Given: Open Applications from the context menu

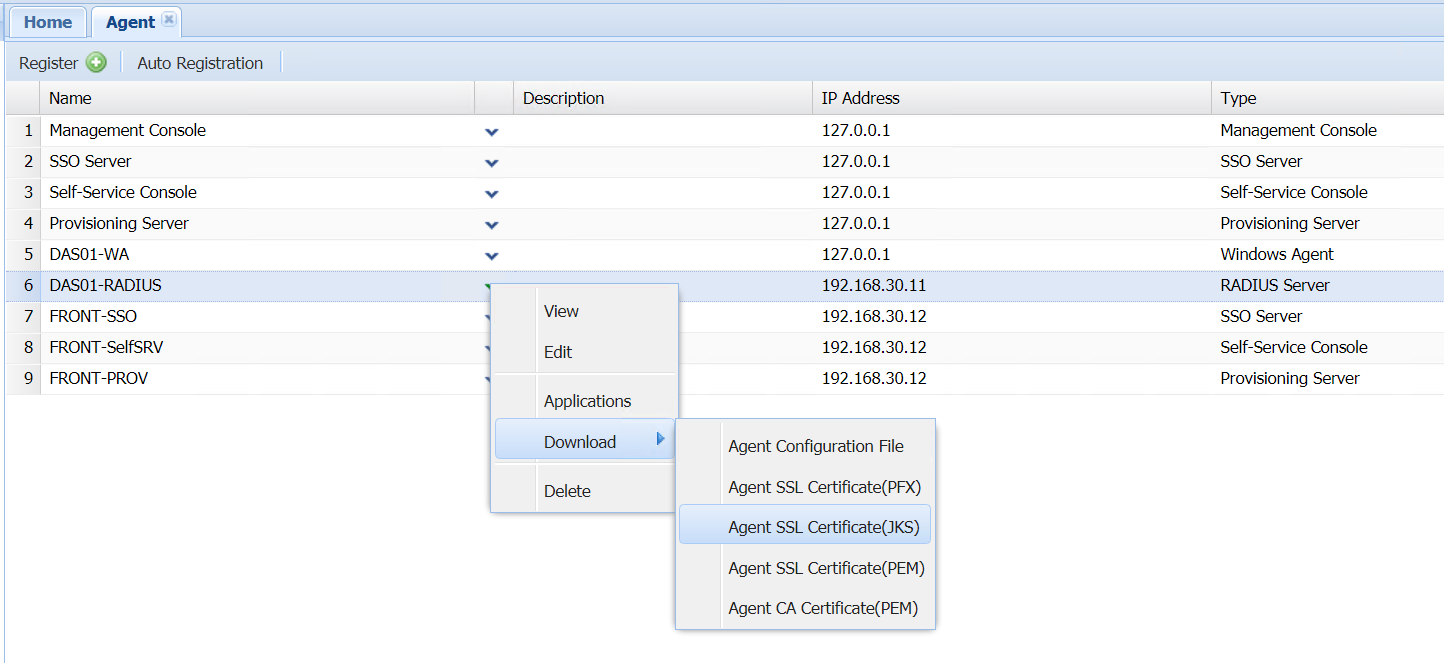Looking at the screenshot, I should click(x=587, y=401).
